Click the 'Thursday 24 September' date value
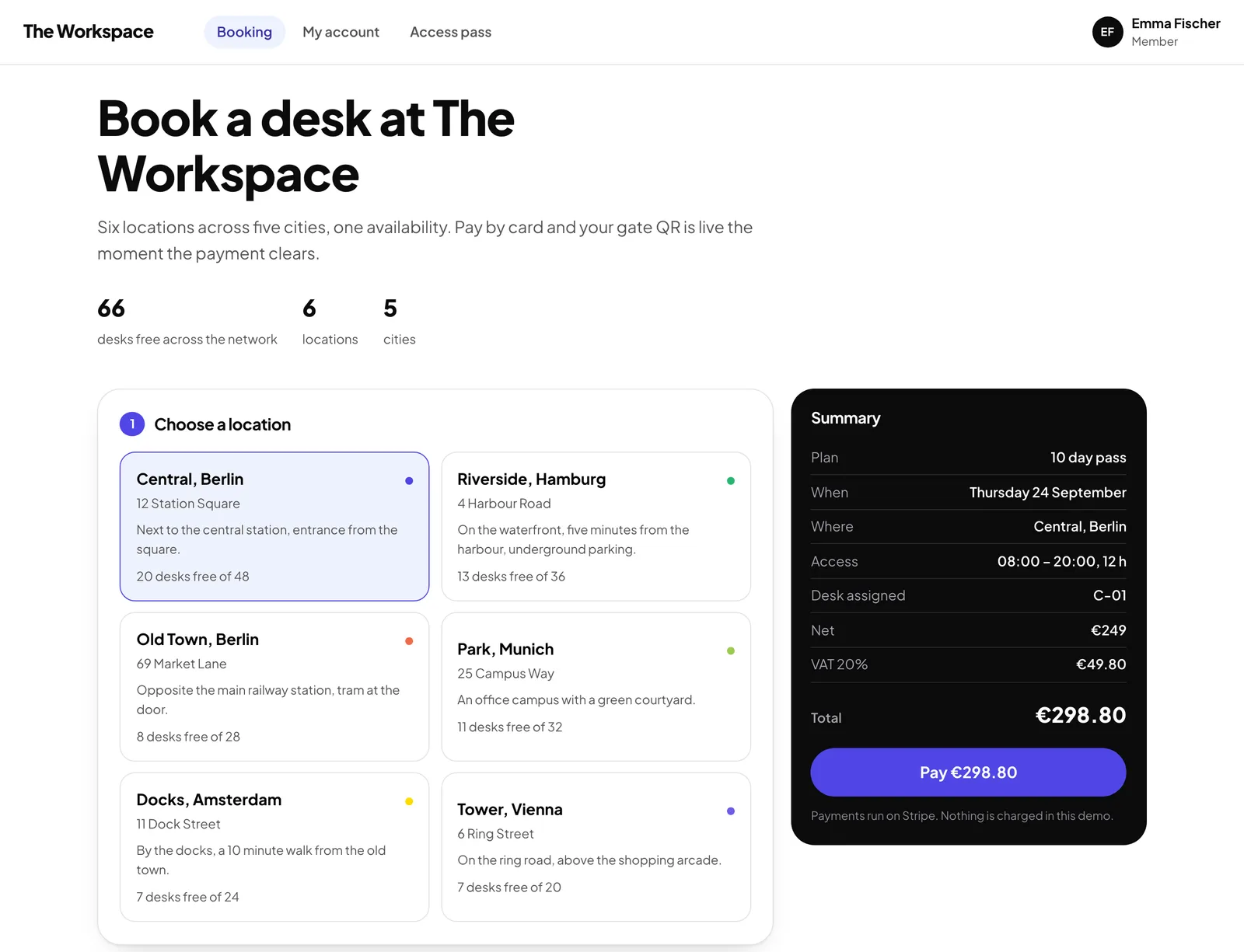This screenshot has width=1244, height=952. click(1047, 493)
